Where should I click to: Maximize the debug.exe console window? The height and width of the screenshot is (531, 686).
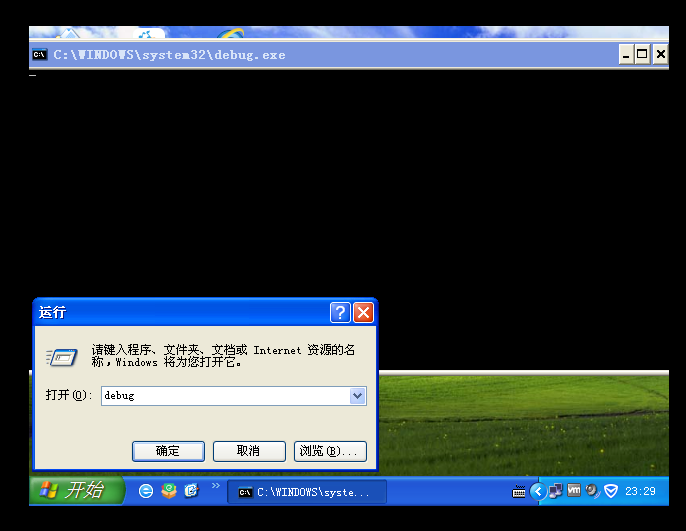(x=642, y=55)
